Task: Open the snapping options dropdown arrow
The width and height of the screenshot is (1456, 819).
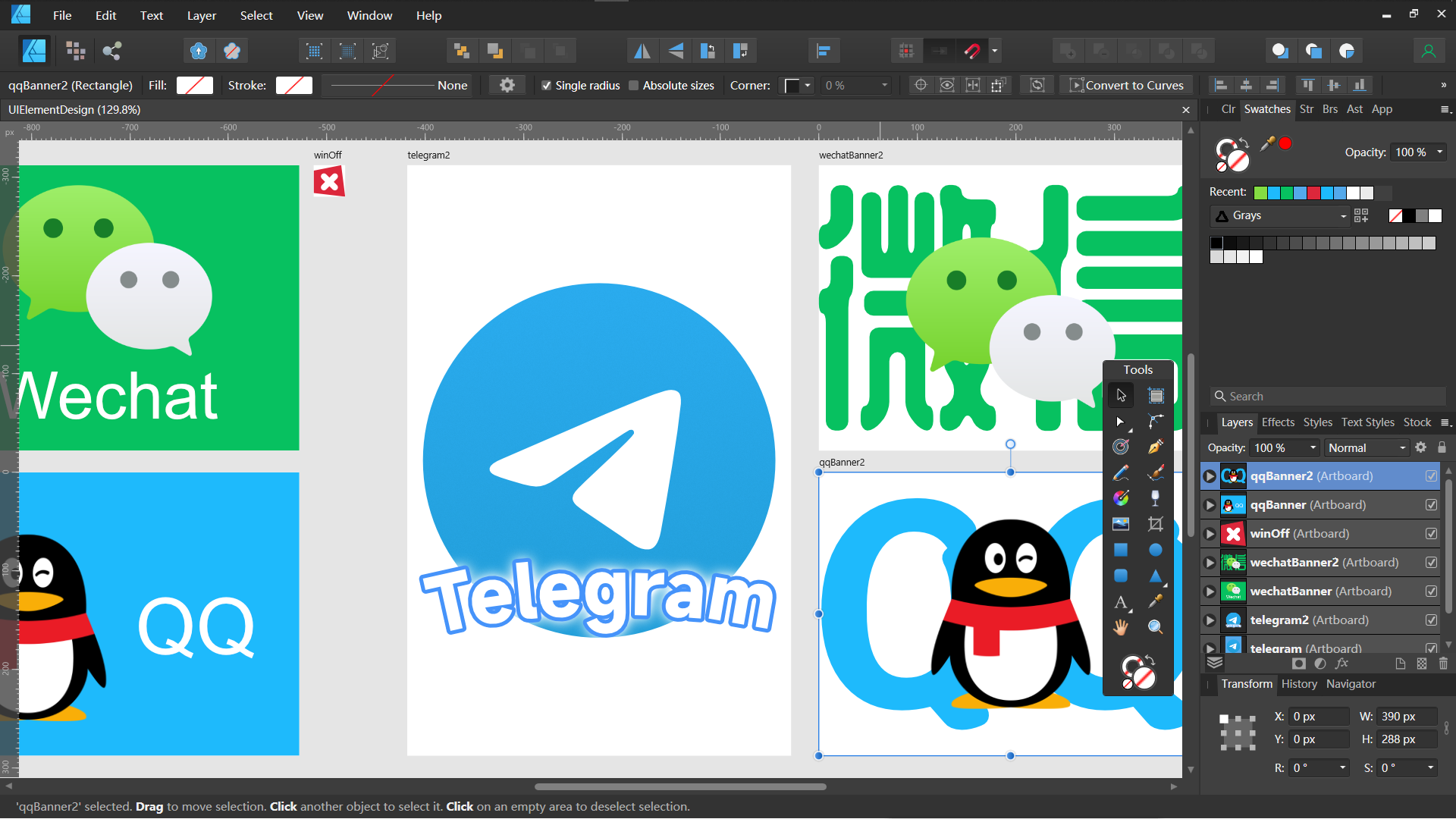Action: (994, 51)
